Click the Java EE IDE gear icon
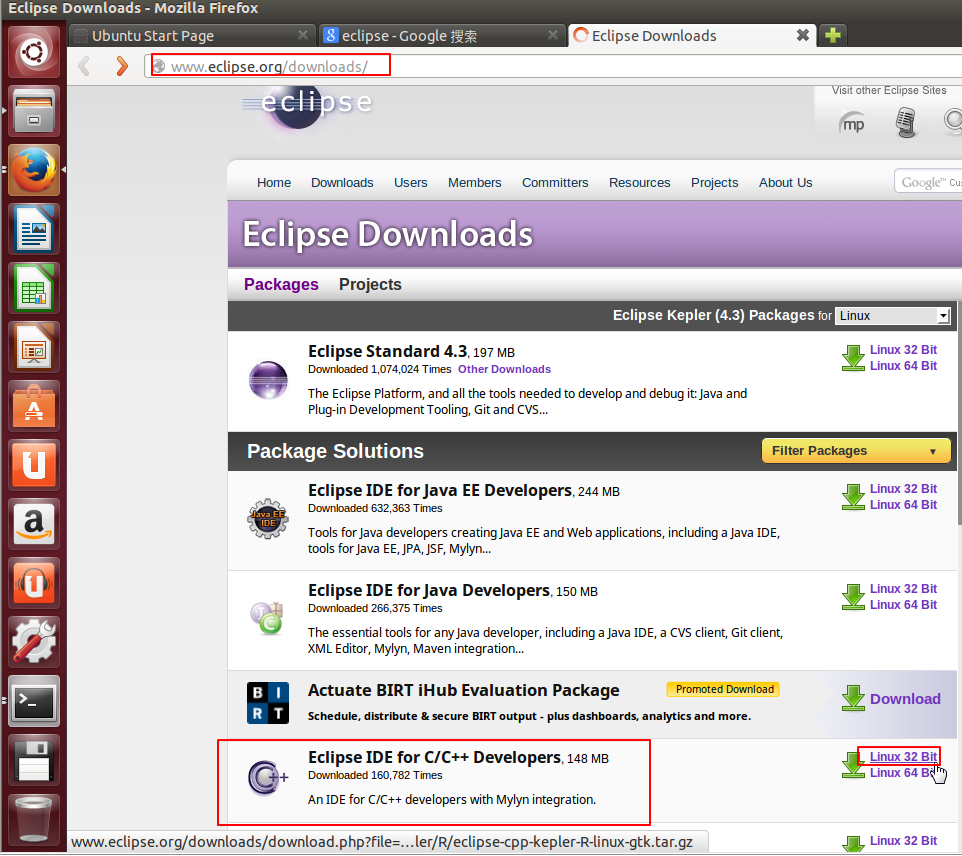962x856 pixels. pos(268,519)
